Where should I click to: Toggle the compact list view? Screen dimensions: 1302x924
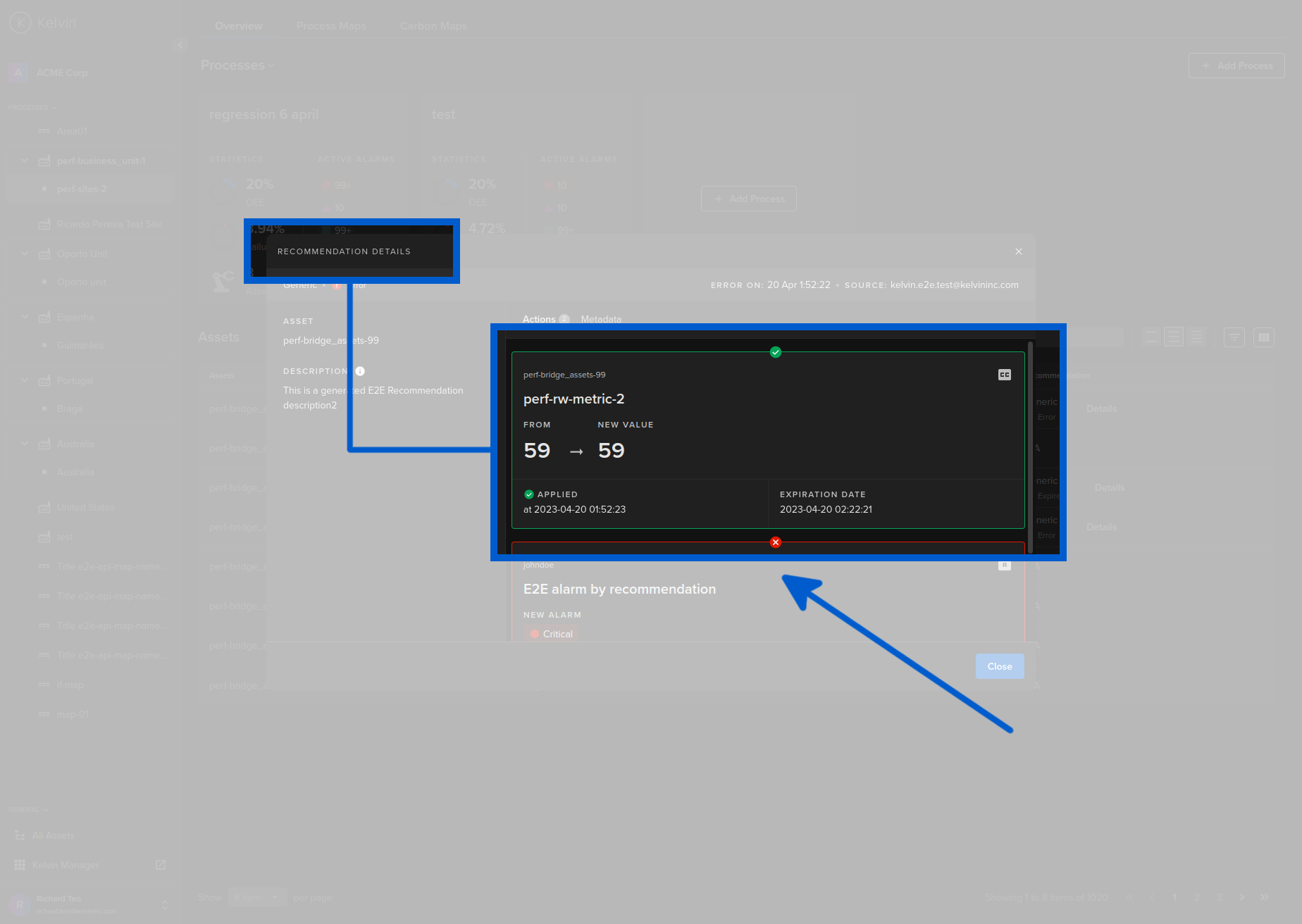(x=1151, y=337)
